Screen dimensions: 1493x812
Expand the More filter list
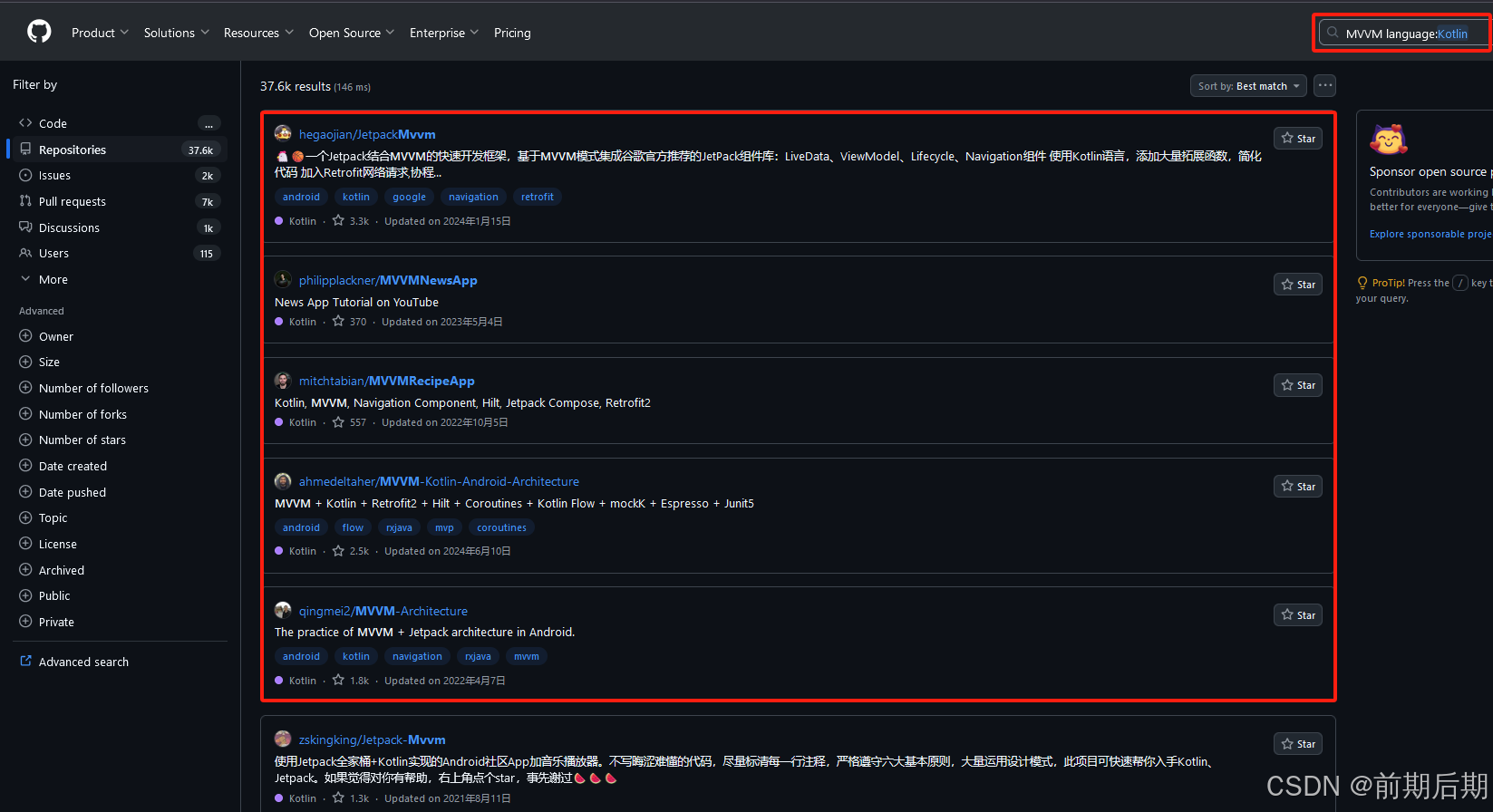point(118,279)
